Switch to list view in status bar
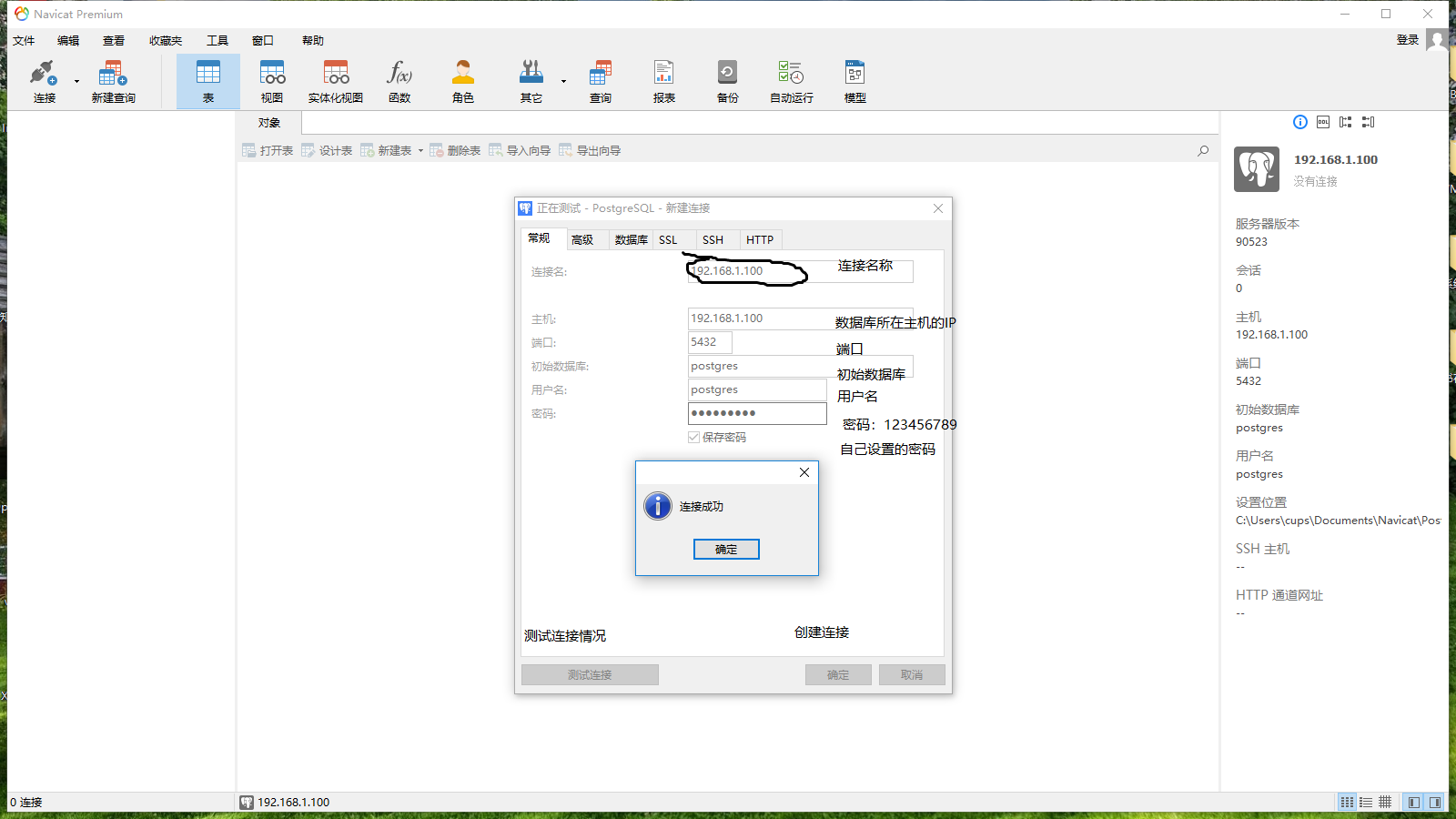The image size is (1456, 819). click(x=1366, y=802)
